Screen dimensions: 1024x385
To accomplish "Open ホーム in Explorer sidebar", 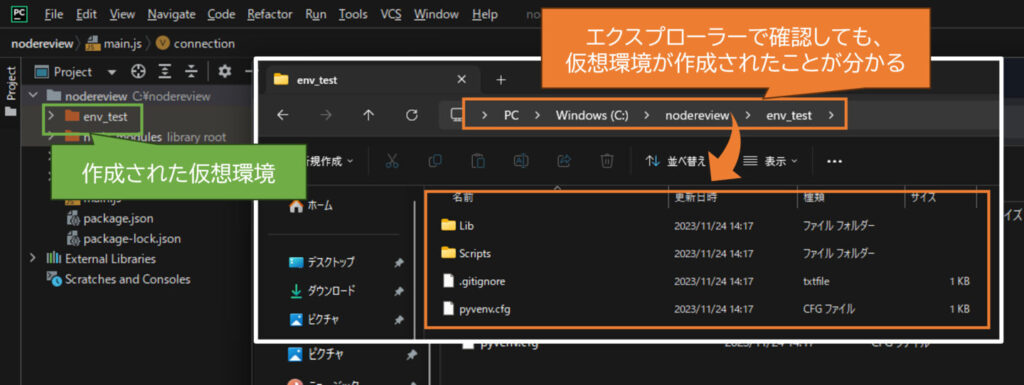I will (x=311, y=206).
